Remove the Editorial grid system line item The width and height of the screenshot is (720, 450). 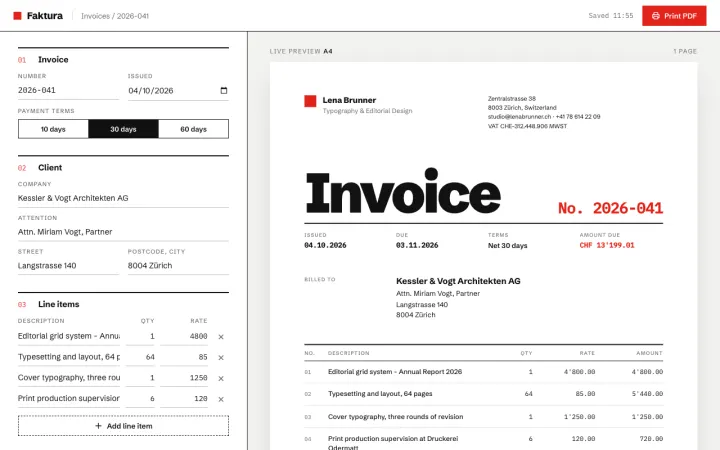(x=221, y=337)
